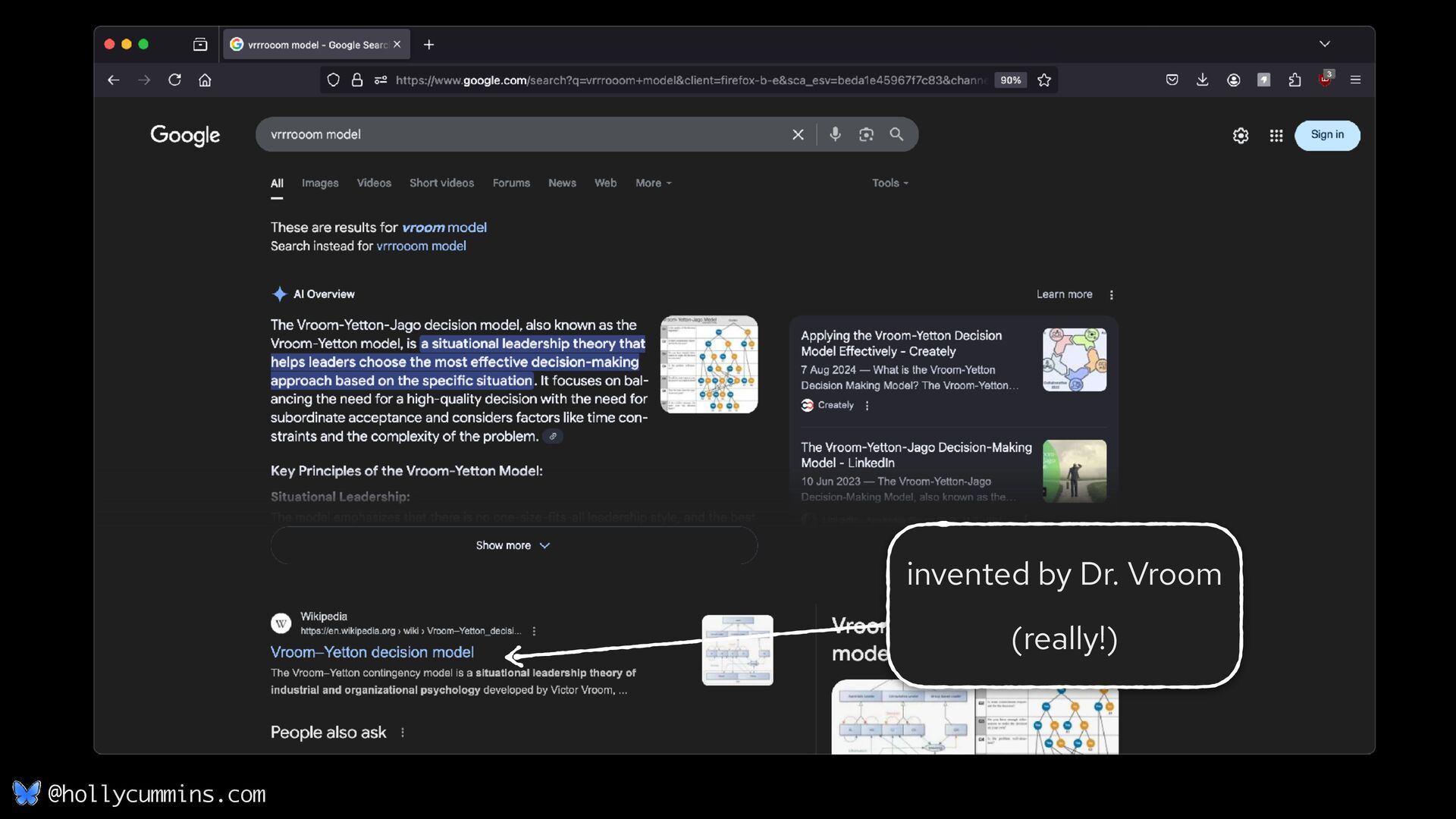Switch to the Images results tab
This screenshot has height=819, width=1456.
(320, 183)
